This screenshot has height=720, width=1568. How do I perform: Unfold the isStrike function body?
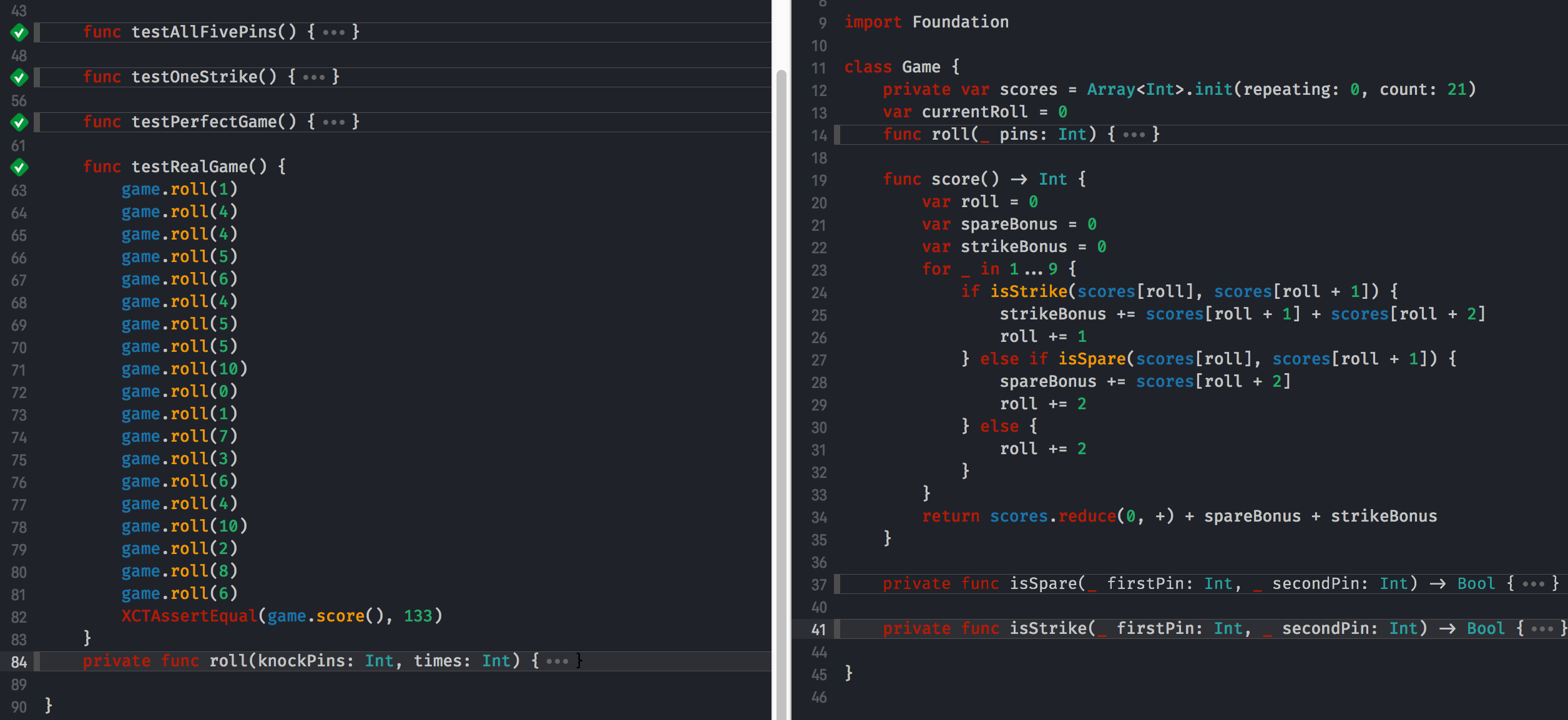[1542, 629]
